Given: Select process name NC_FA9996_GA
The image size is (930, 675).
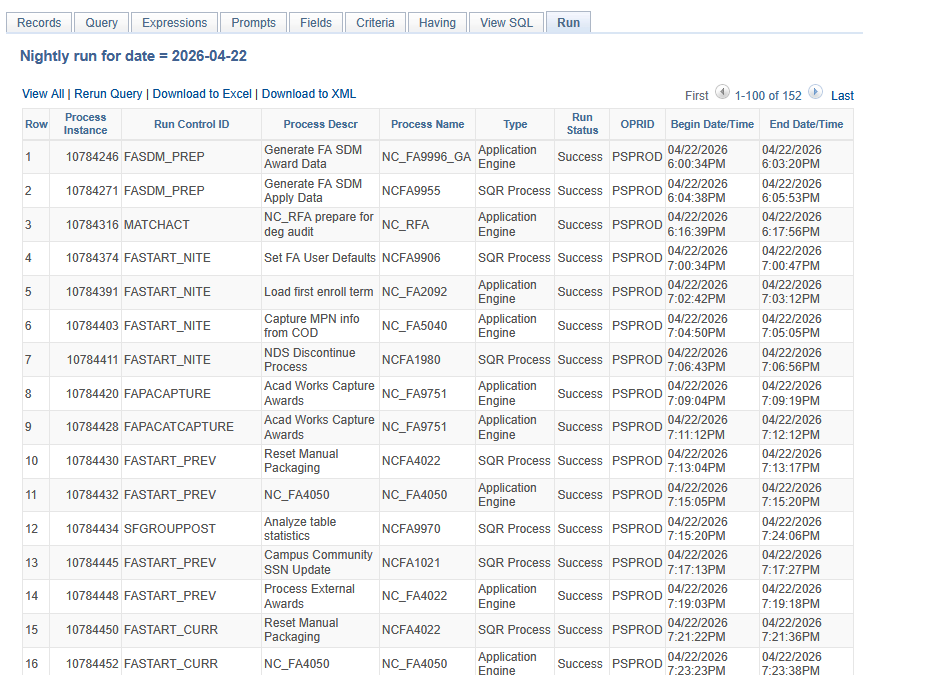Looking at the screenshot, I should [426, 157].
